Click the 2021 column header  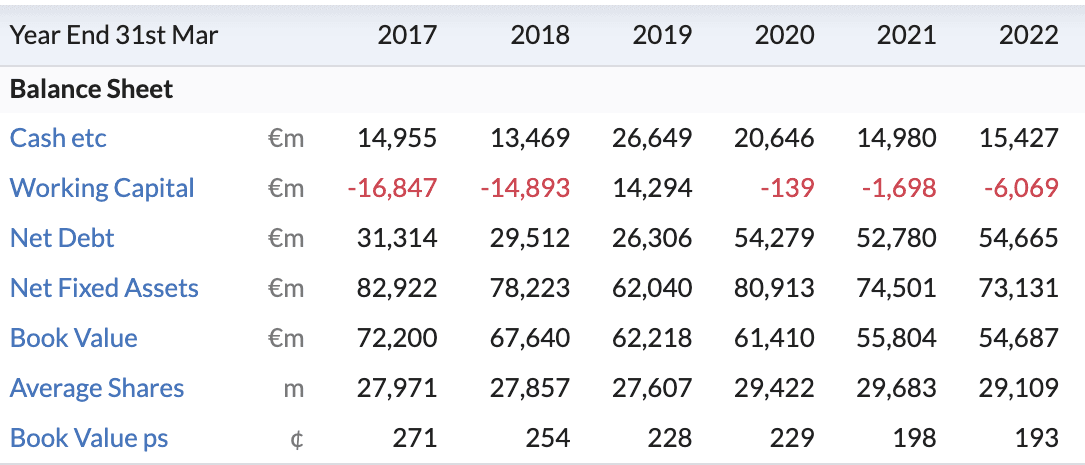tap(906, 35)
